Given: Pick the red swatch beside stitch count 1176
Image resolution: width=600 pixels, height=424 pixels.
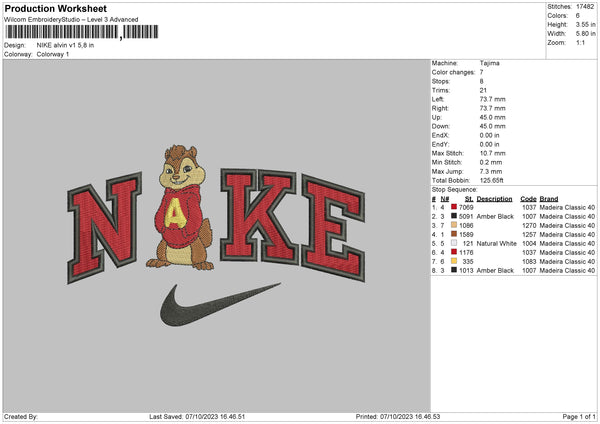Looking at the screenshot, I should [x=454, y=252].
